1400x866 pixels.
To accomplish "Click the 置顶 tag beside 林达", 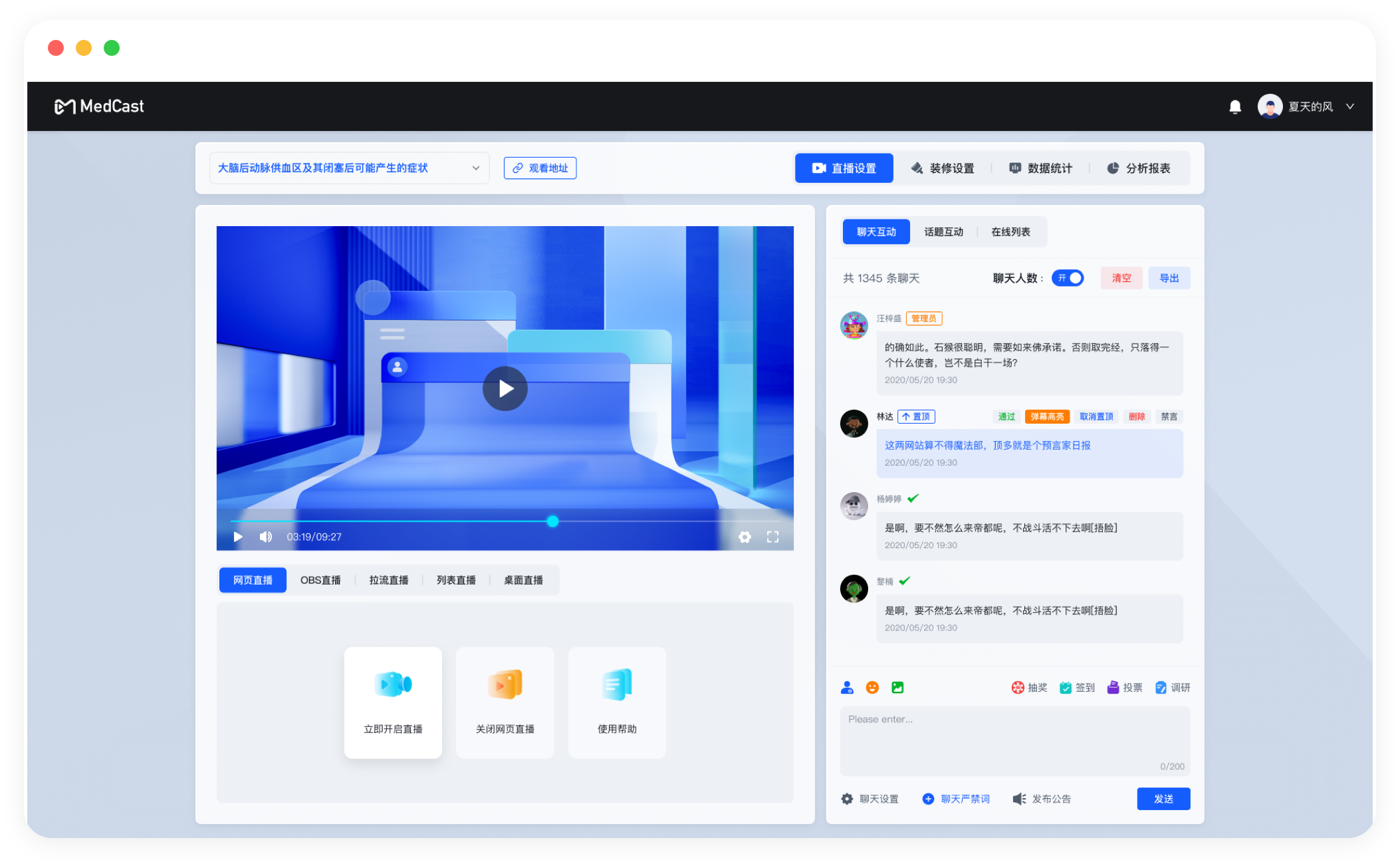I will pyautogui.click(x=917, y=416).
